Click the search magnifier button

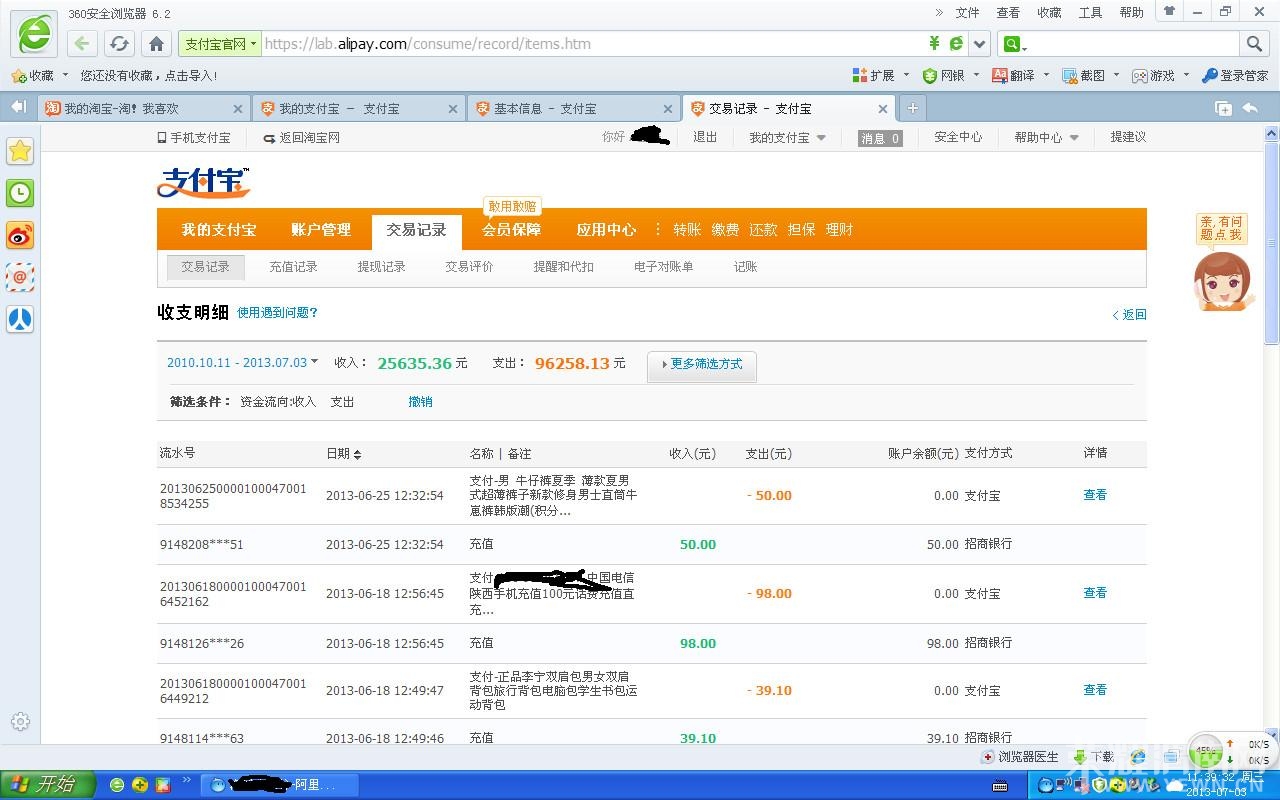tap(1254, 44)
